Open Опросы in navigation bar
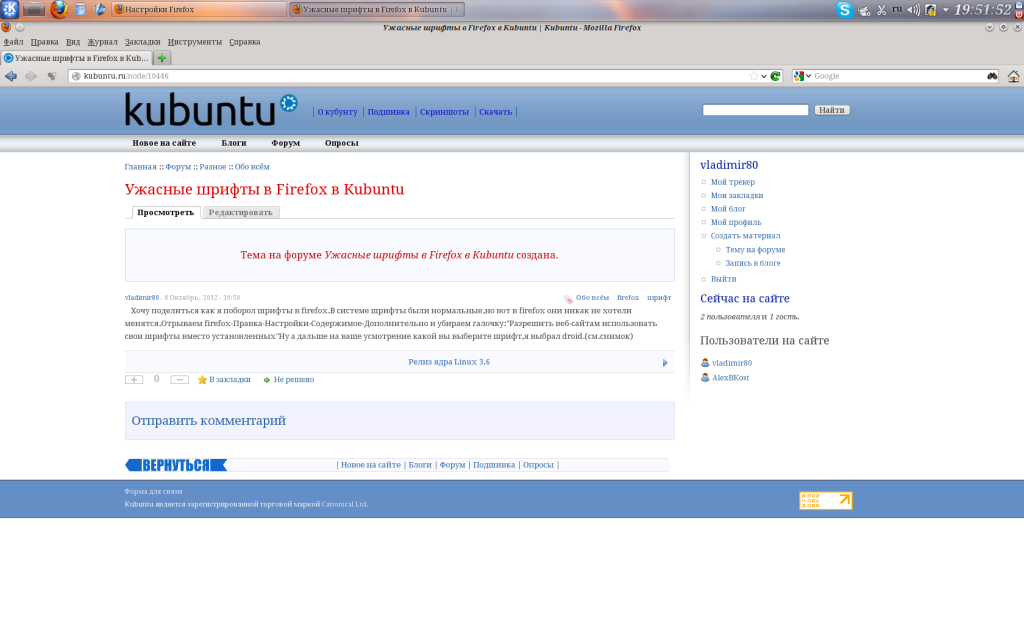Image resolution: width=1024 pixels, height=640 pixels. [x=342, y=143]
